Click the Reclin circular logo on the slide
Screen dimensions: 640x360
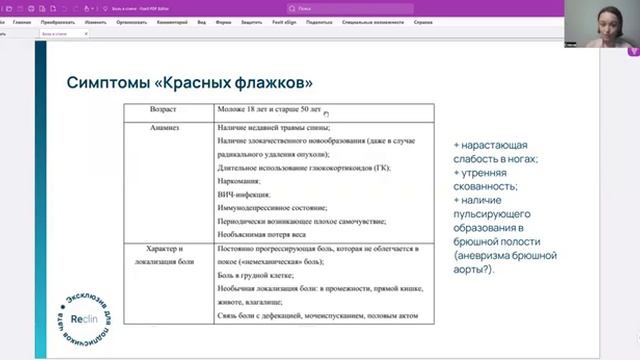pos(84,319)
